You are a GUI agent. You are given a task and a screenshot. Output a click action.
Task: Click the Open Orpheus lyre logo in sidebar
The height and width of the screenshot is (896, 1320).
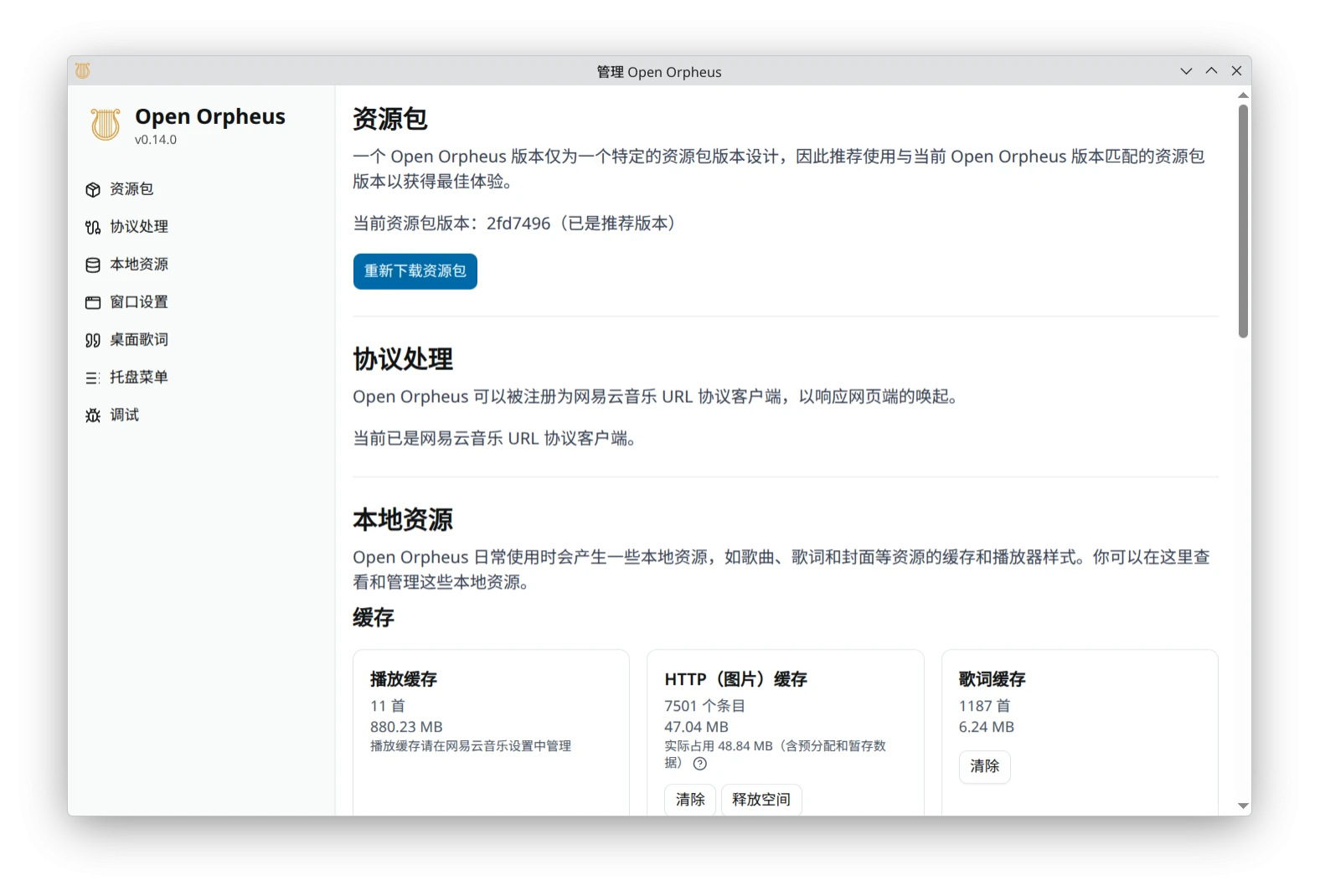(x=106, y=125)
